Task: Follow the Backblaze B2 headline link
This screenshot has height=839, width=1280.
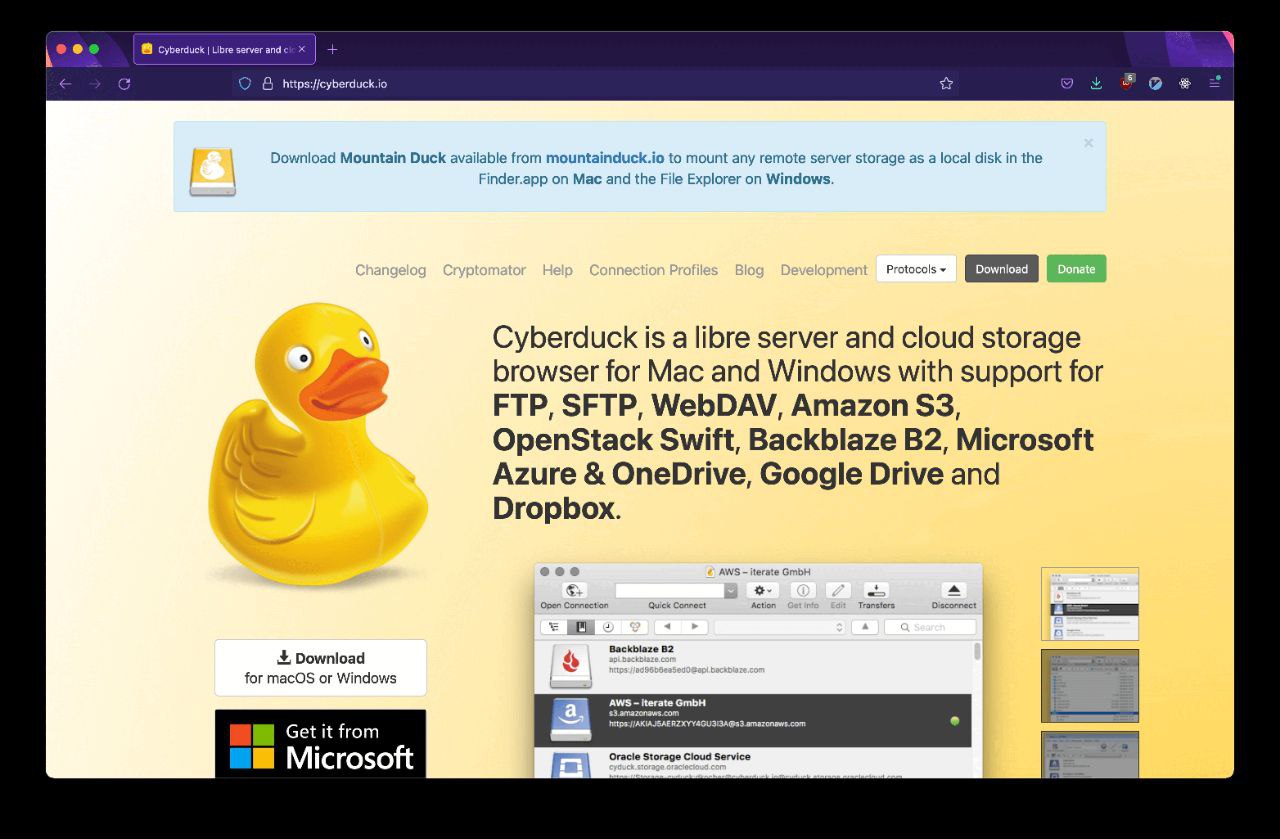Action: coord(847,440)
